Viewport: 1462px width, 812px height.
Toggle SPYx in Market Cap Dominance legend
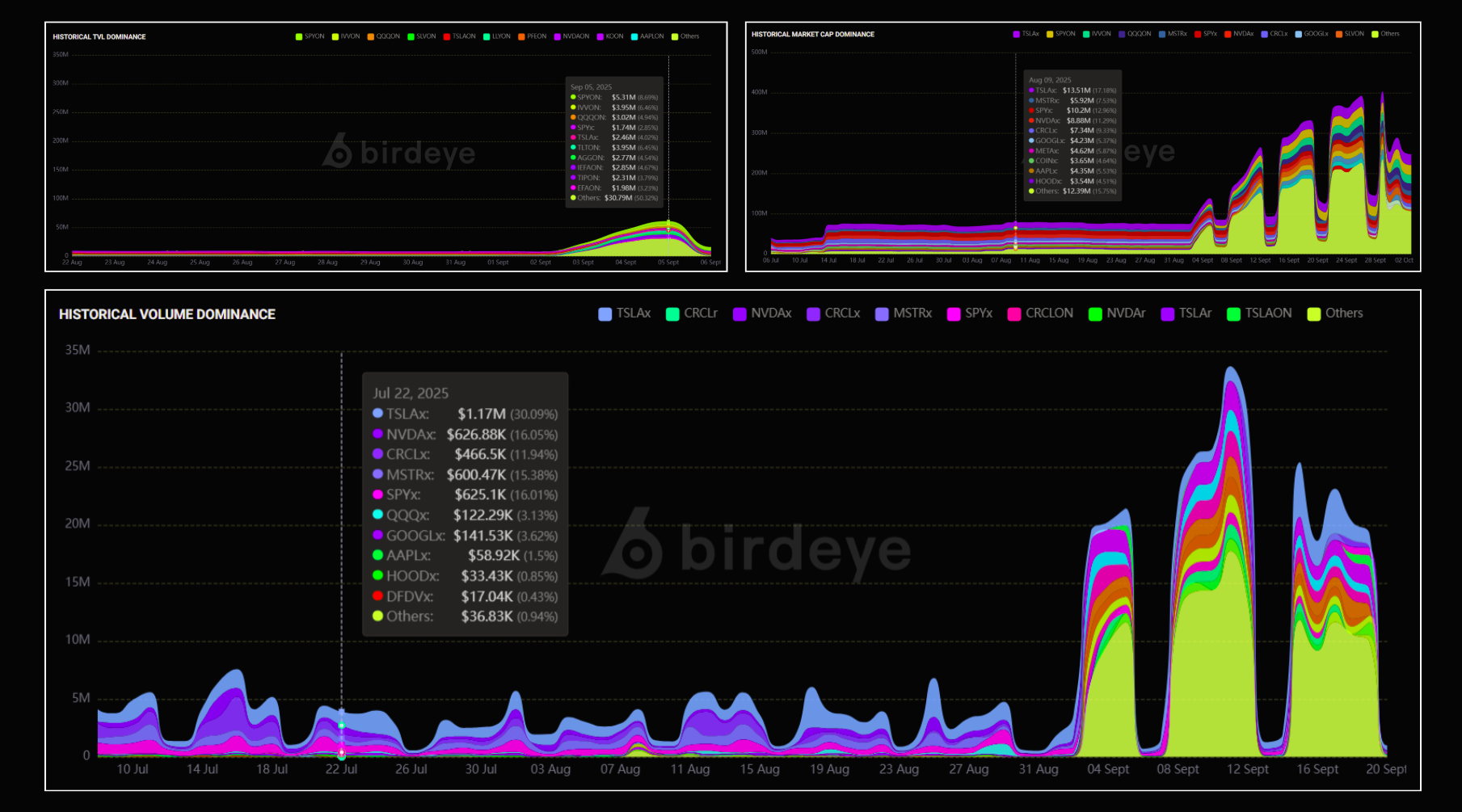(x=1206, y=34)
